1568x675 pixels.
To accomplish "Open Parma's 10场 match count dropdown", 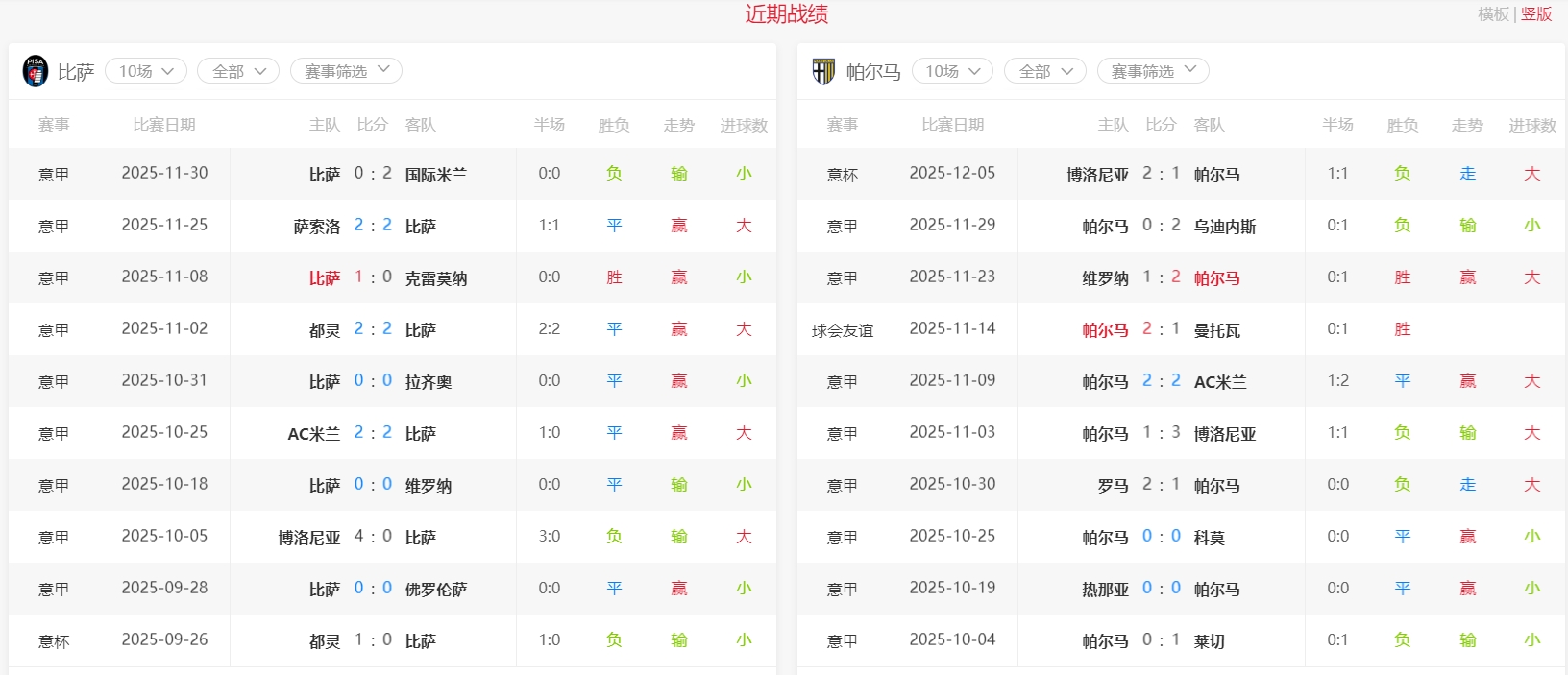I will [x=952, y=71].
